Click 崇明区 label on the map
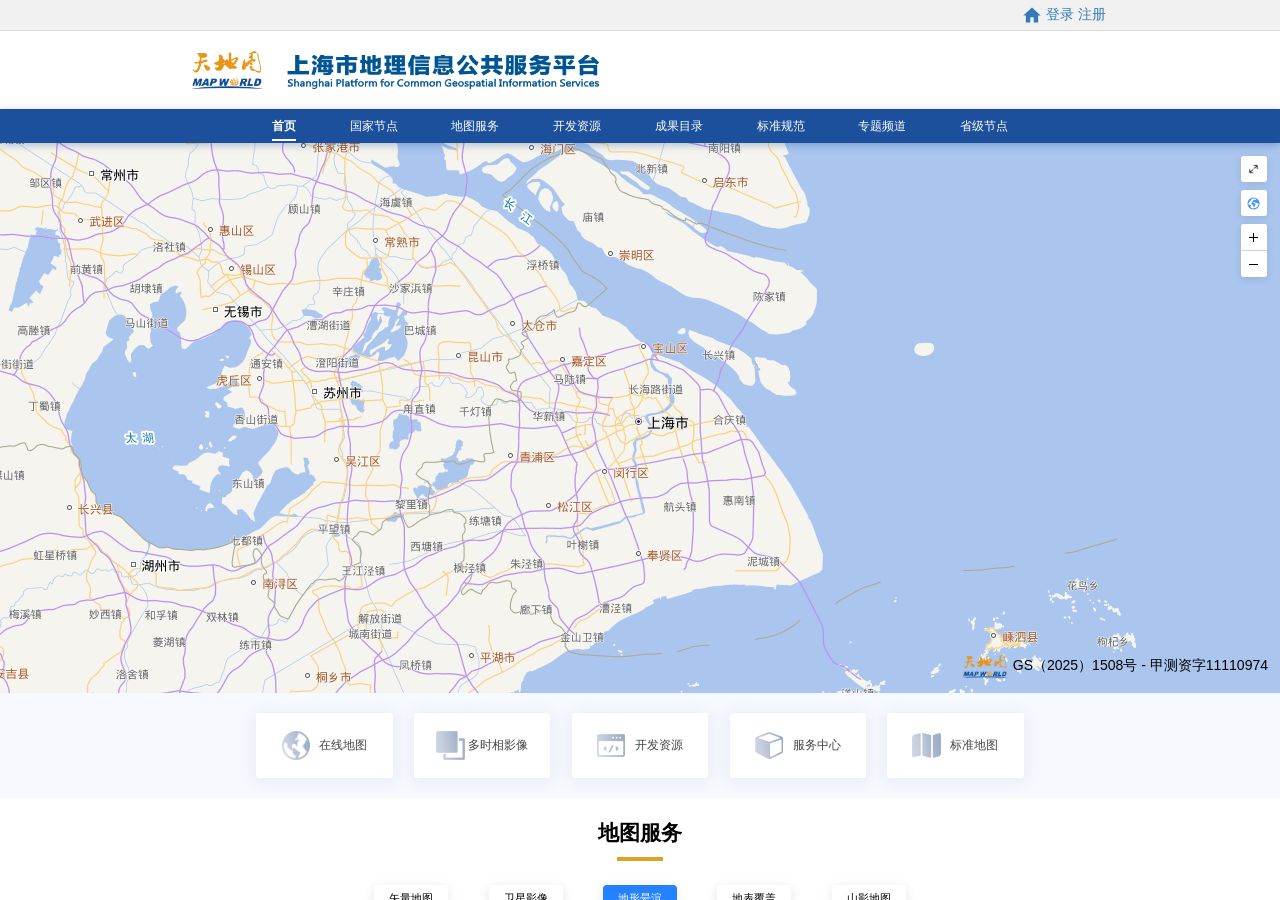Image resolution: width=1280 pixels, height=900 pixels. [x=636, y=256]
